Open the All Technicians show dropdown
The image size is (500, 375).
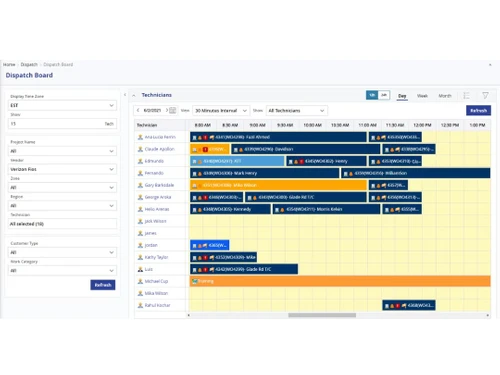pos(297,110)
